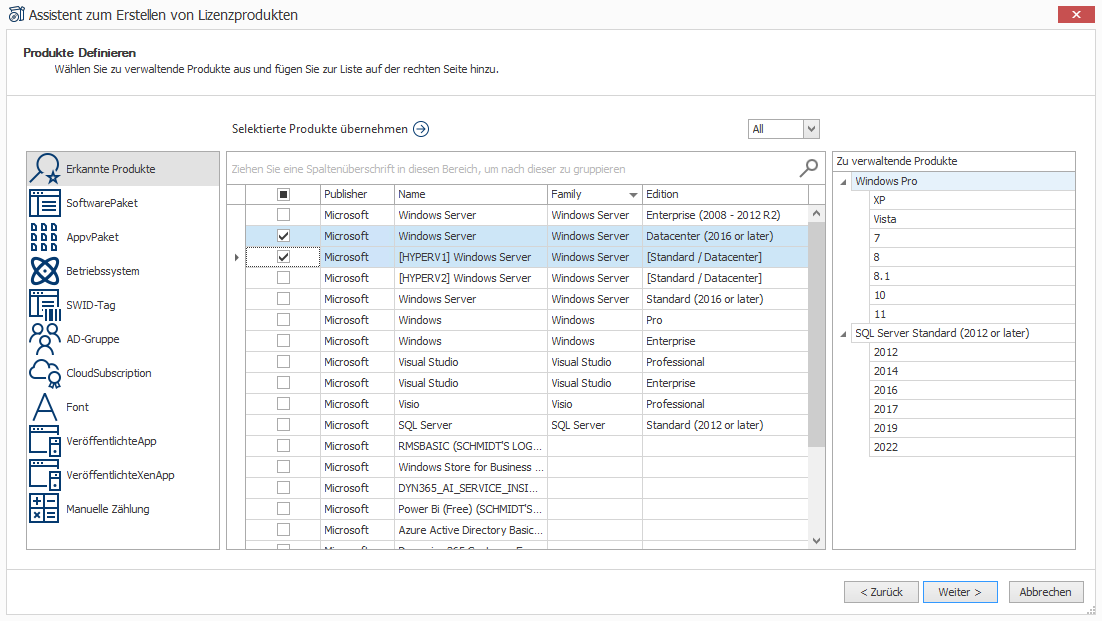Click the search magnifier icon in grid
This screenshot has width=1102, height=621.
(x=809, y=168)
